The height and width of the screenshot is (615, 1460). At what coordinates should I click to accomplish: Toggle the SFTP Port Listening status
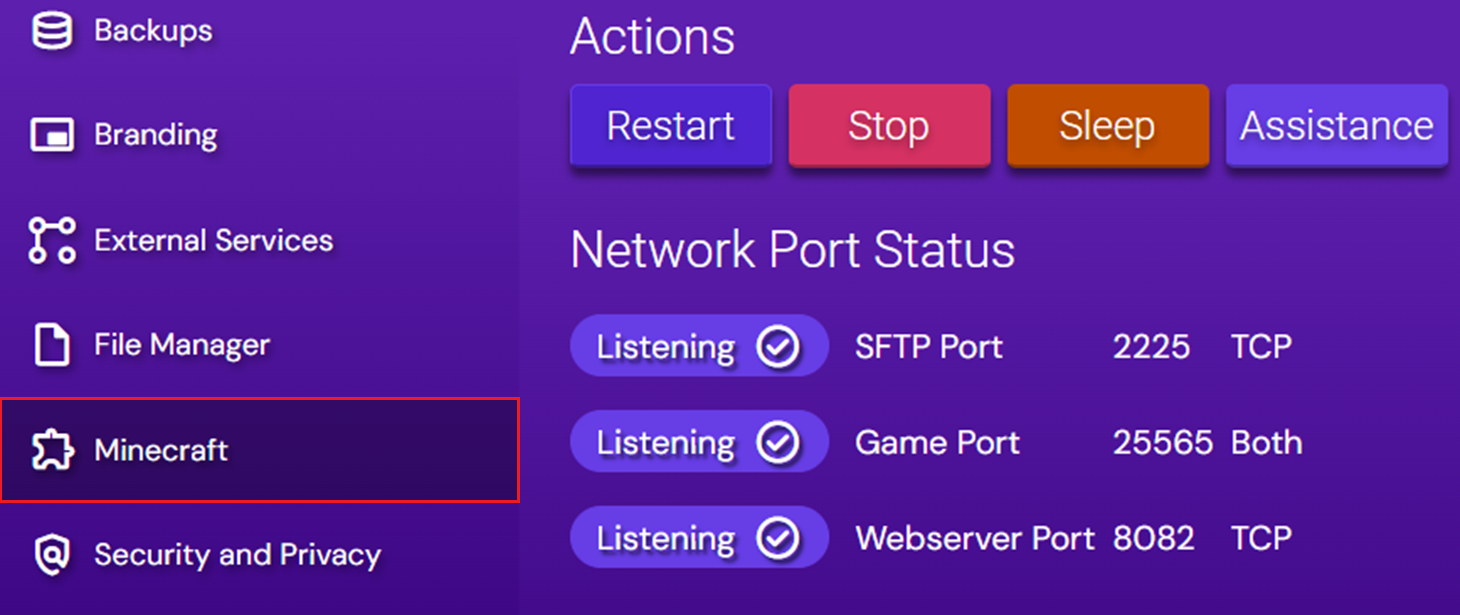(699, 346)
